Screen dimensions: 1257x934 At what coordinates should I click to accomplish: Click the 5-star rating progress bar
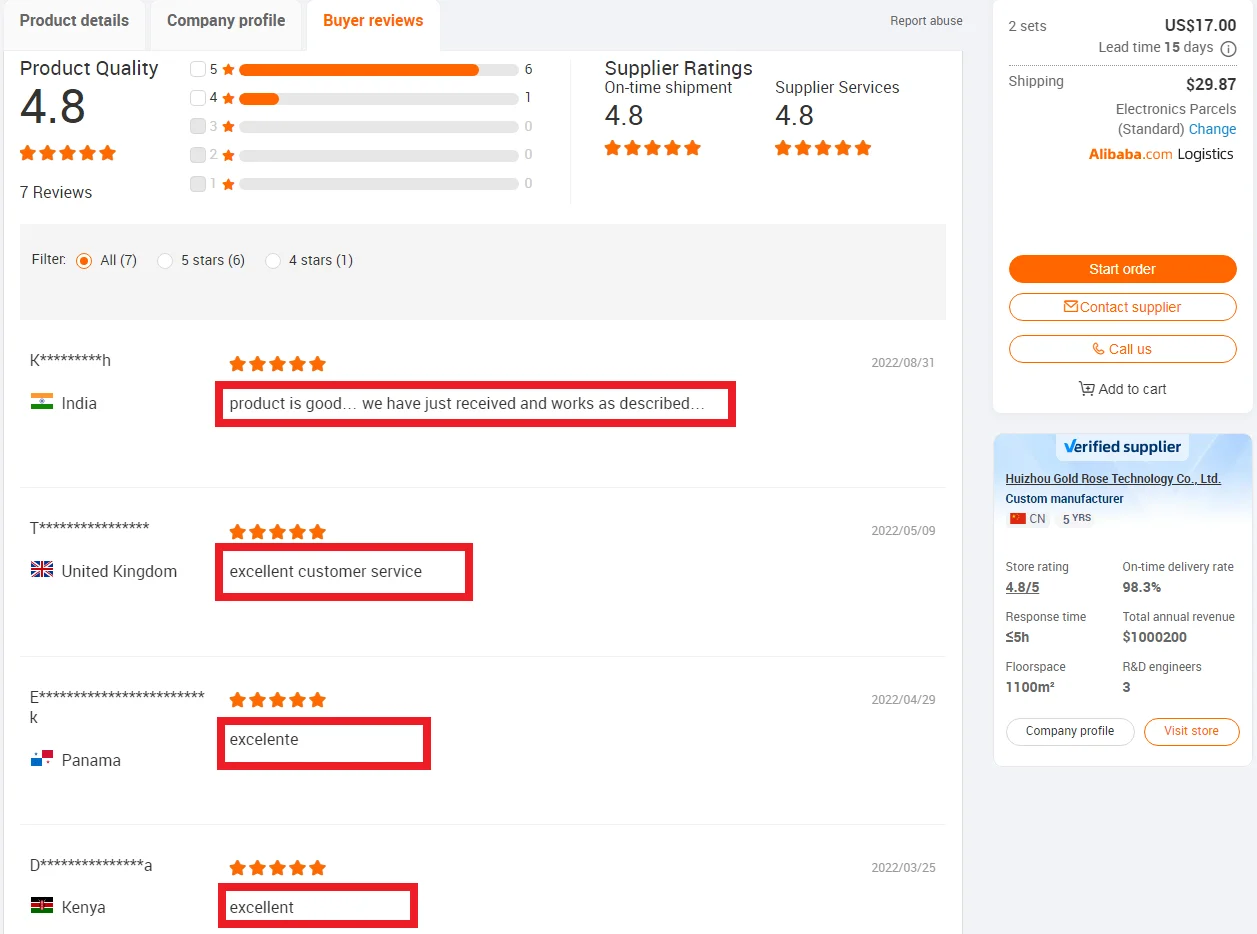click(379, 70)
